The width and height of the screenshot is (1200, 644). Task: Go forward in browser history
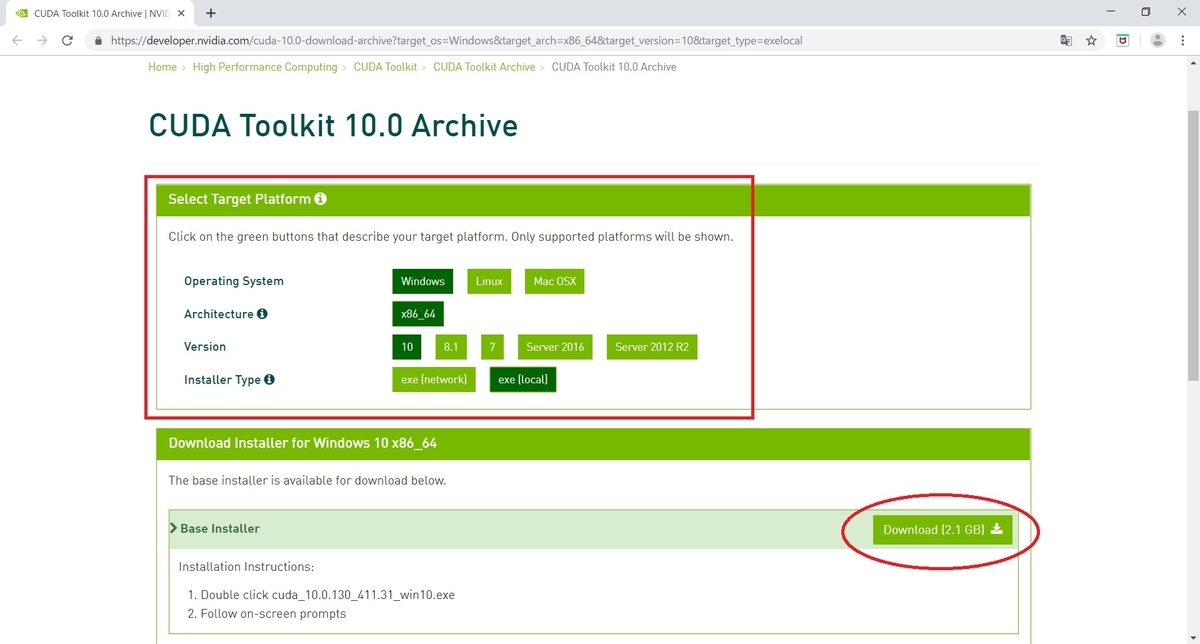coord(42,41)
